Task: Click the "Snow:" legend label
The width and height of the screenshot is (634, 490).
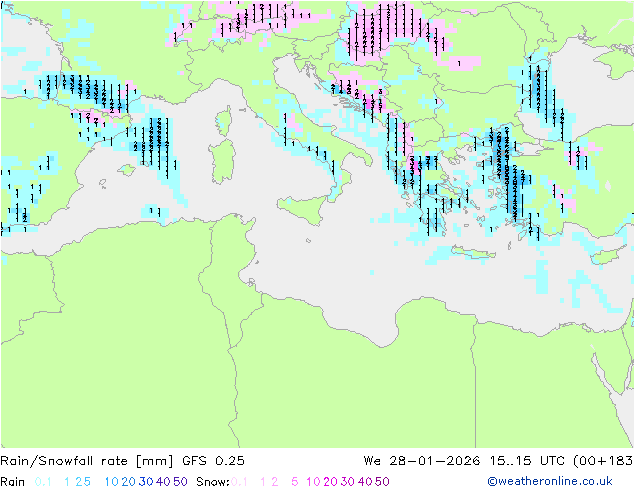Action: [213, 482]
